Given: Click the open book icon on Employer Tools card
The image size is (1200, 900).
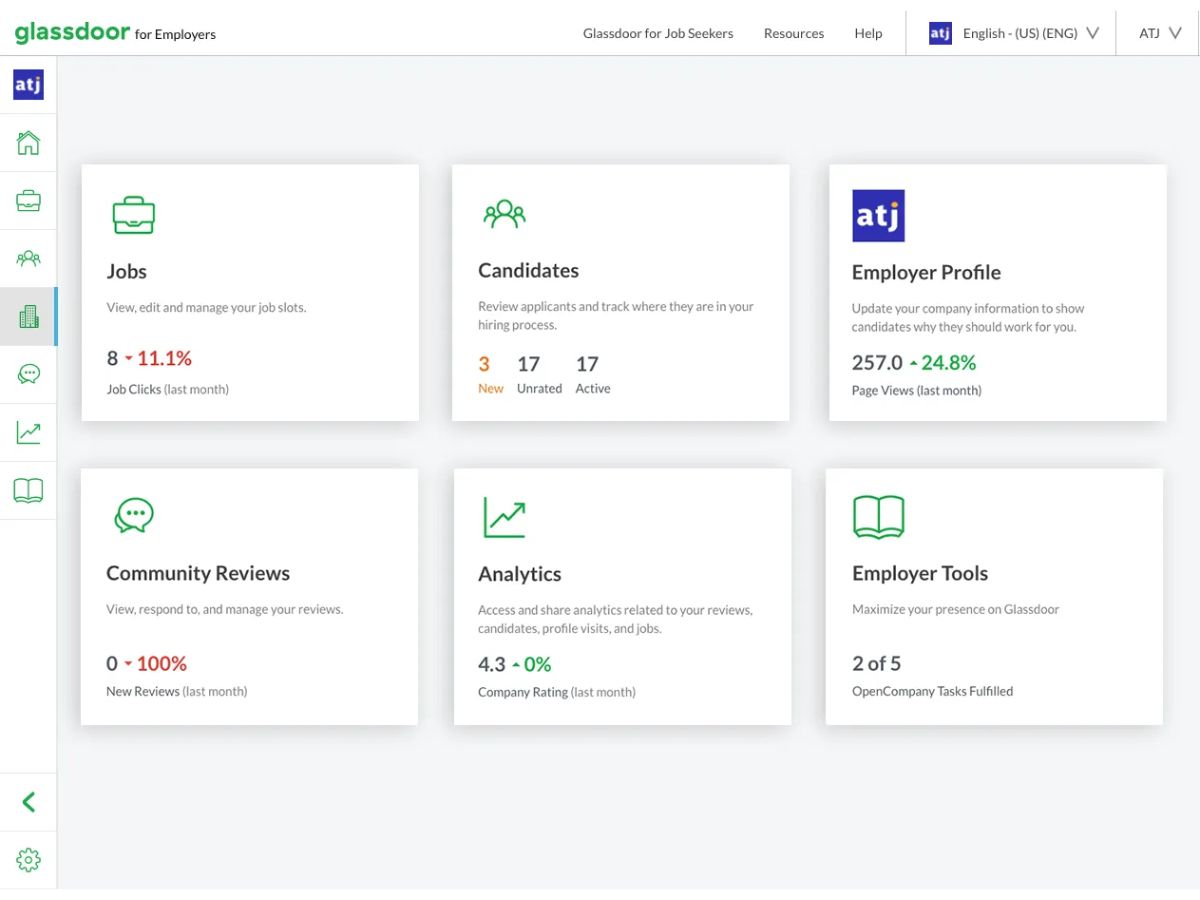Looking at the screenshot, I should pyautogui.click(x=878, y=517).
